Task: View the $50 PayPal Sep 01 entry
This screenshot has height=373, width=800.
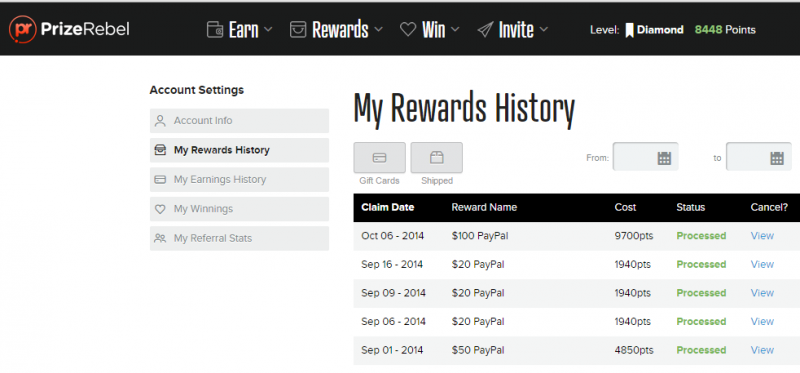Action: pos(762,350)
